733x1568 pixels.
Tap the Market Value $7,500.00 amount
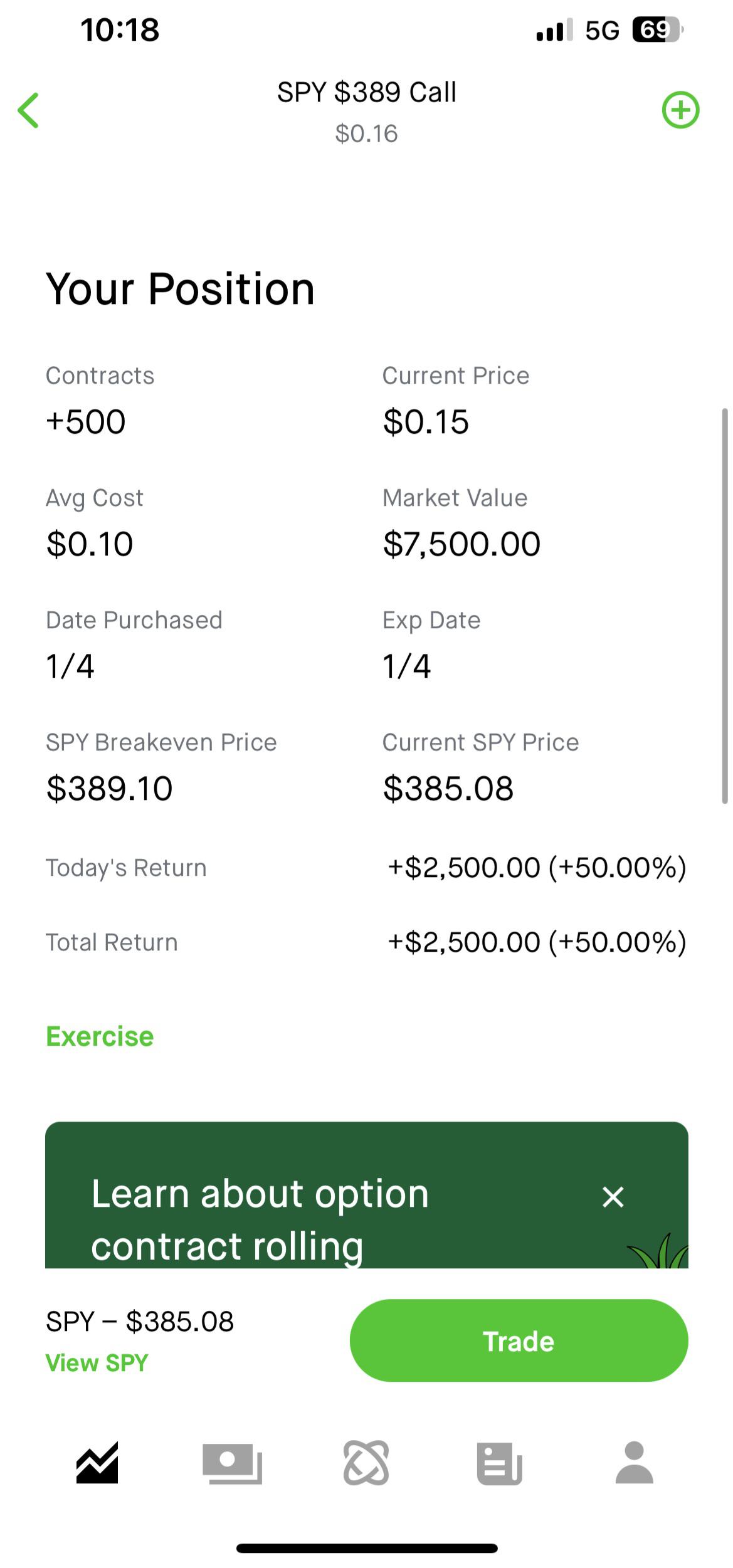coord(461,544)
